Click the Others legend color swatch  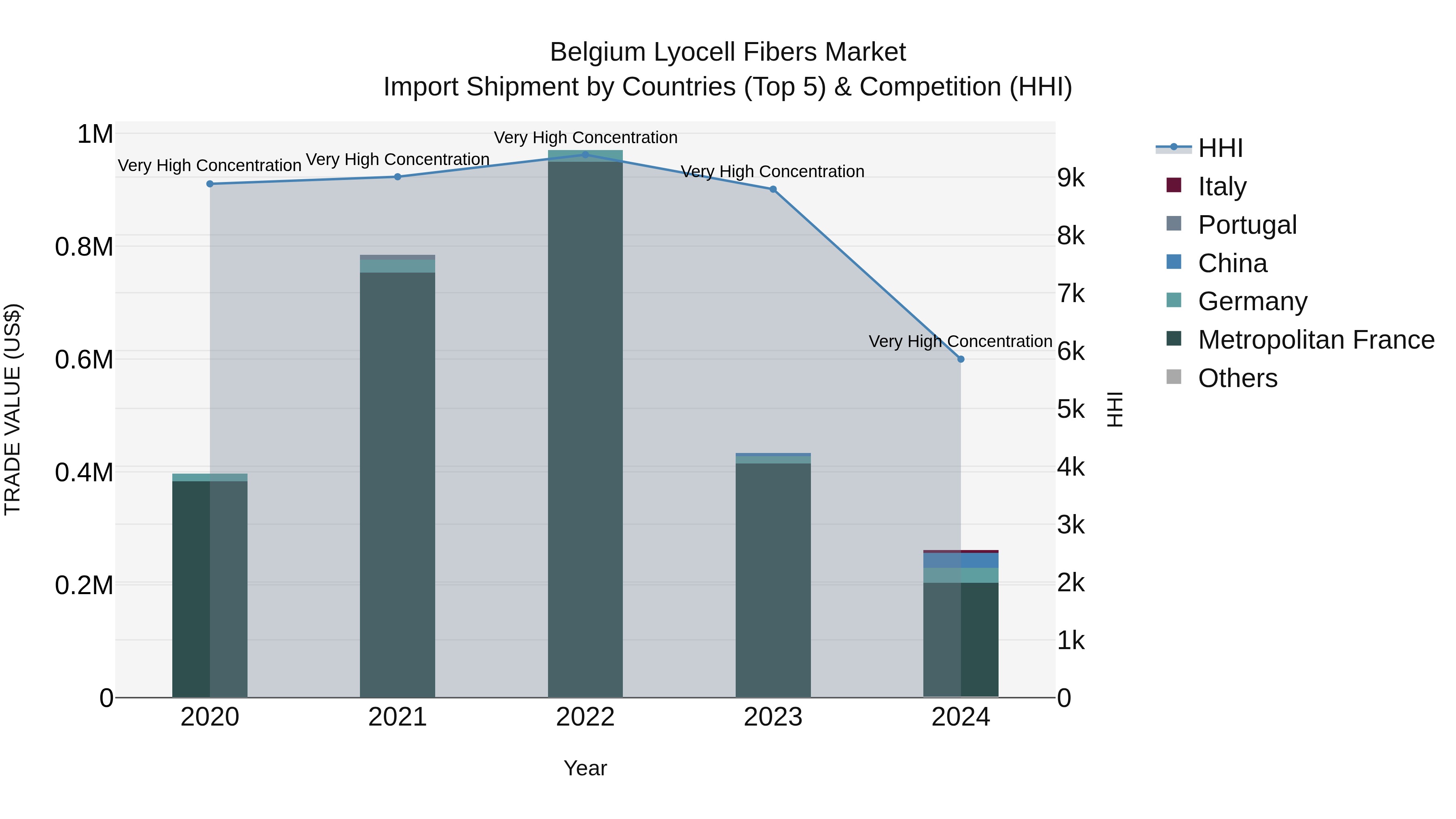[1173, 377]
